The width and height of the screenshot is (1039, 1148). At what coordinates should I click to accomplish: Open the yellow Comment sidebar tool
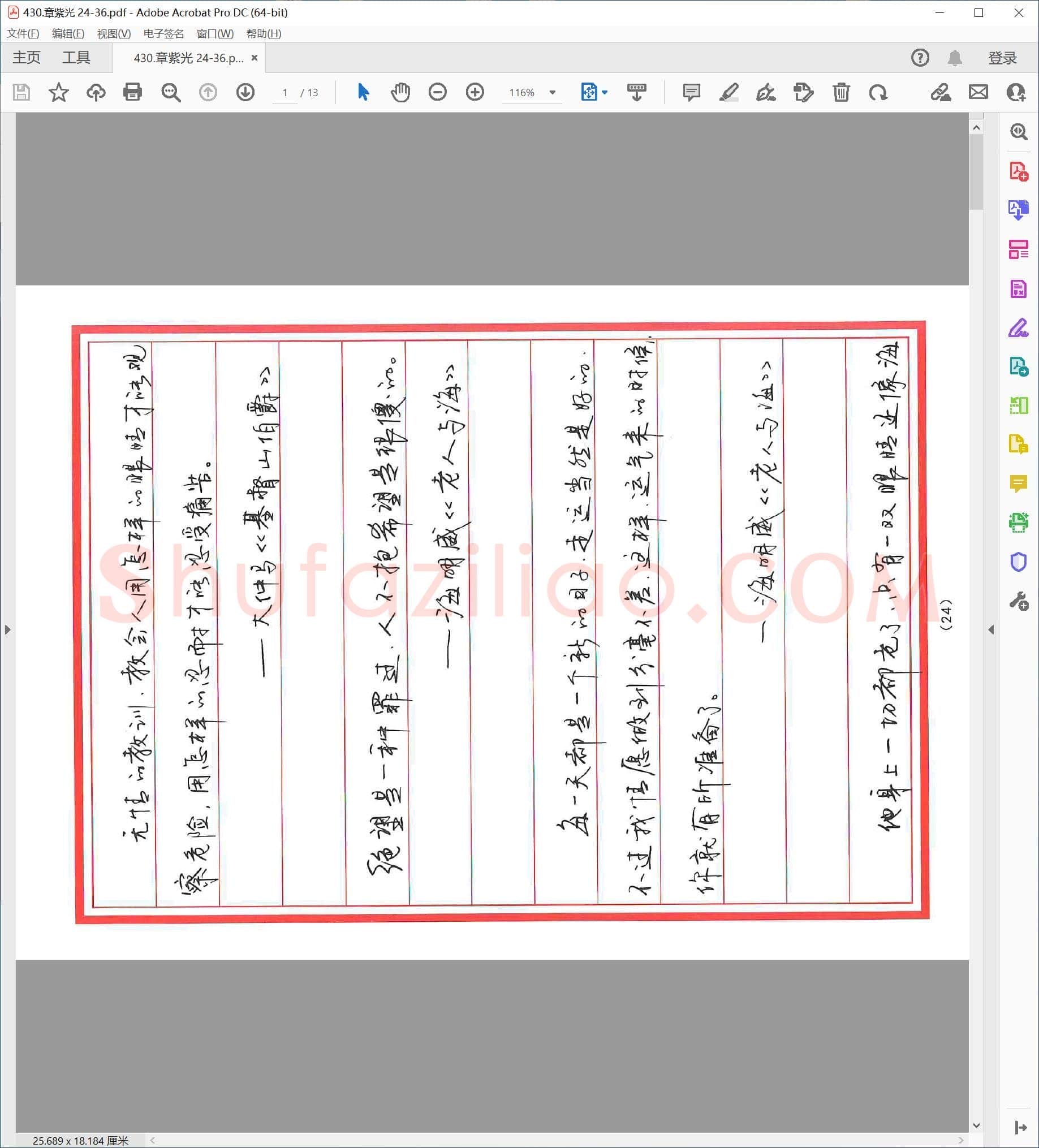coord(1019,484)
